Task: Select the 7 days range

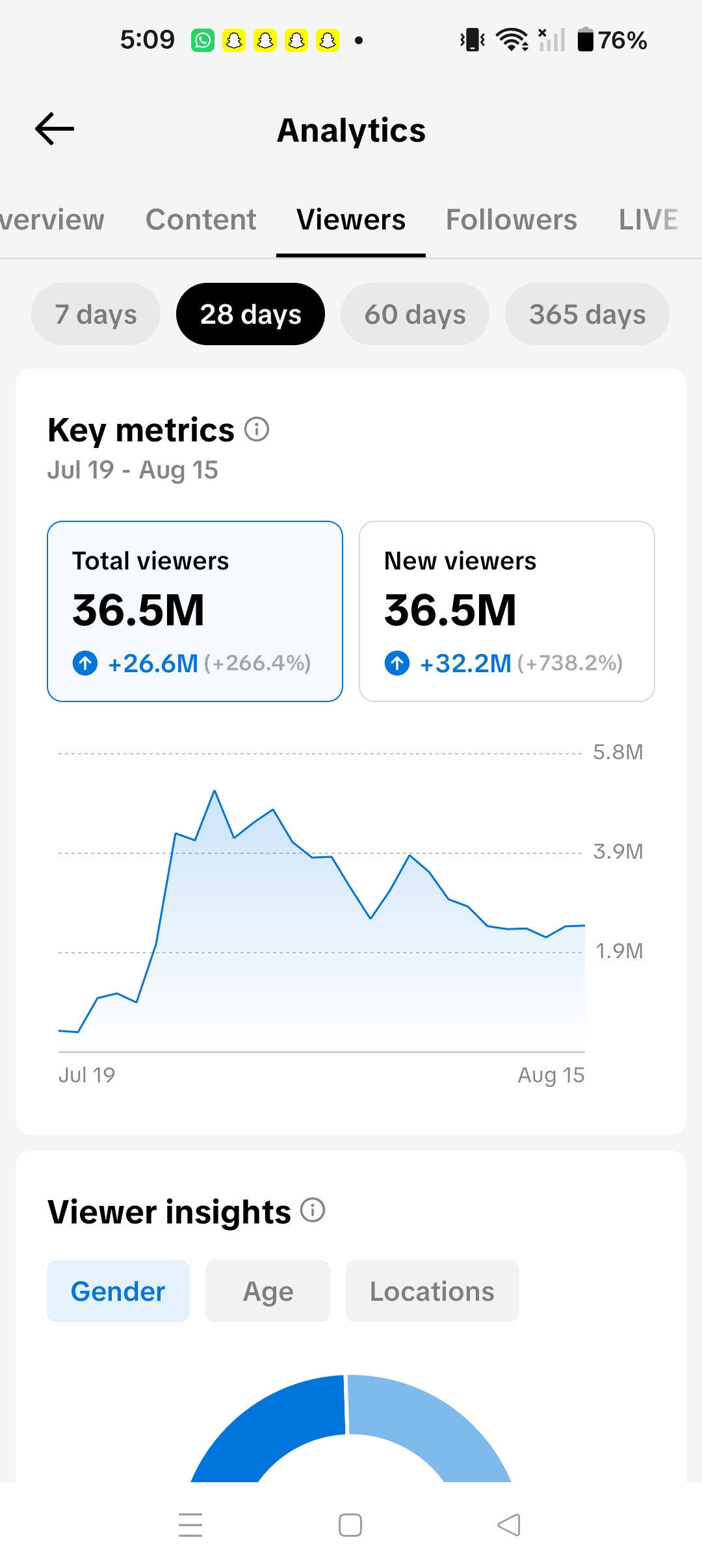Action: tap(96, 314)
